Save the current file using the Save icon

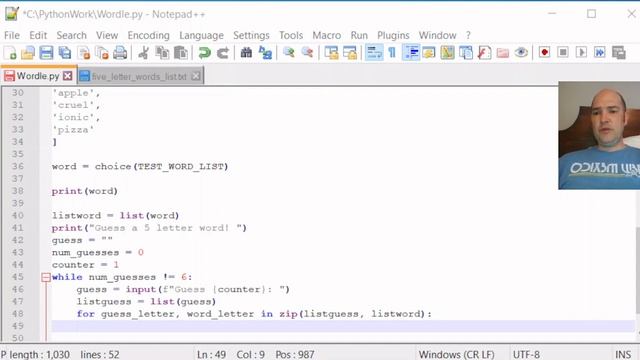pyautogui.click(x=46, y=53)
